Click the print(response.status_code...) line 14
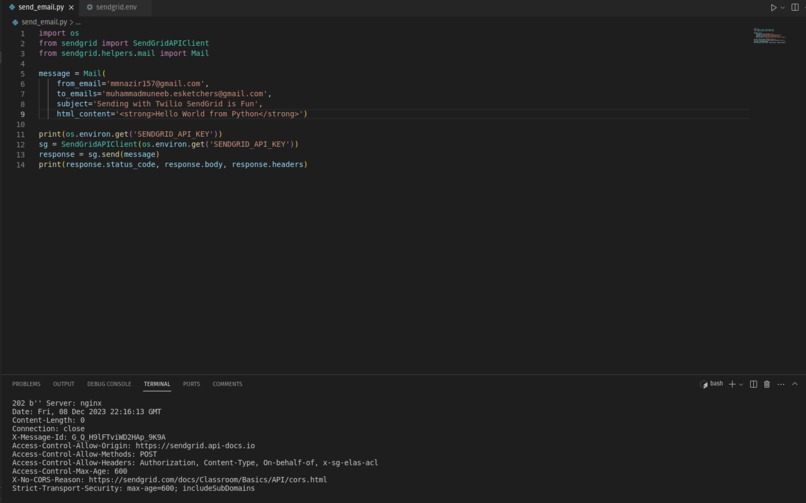Screen dimensions: 806x503 (173, 165)
